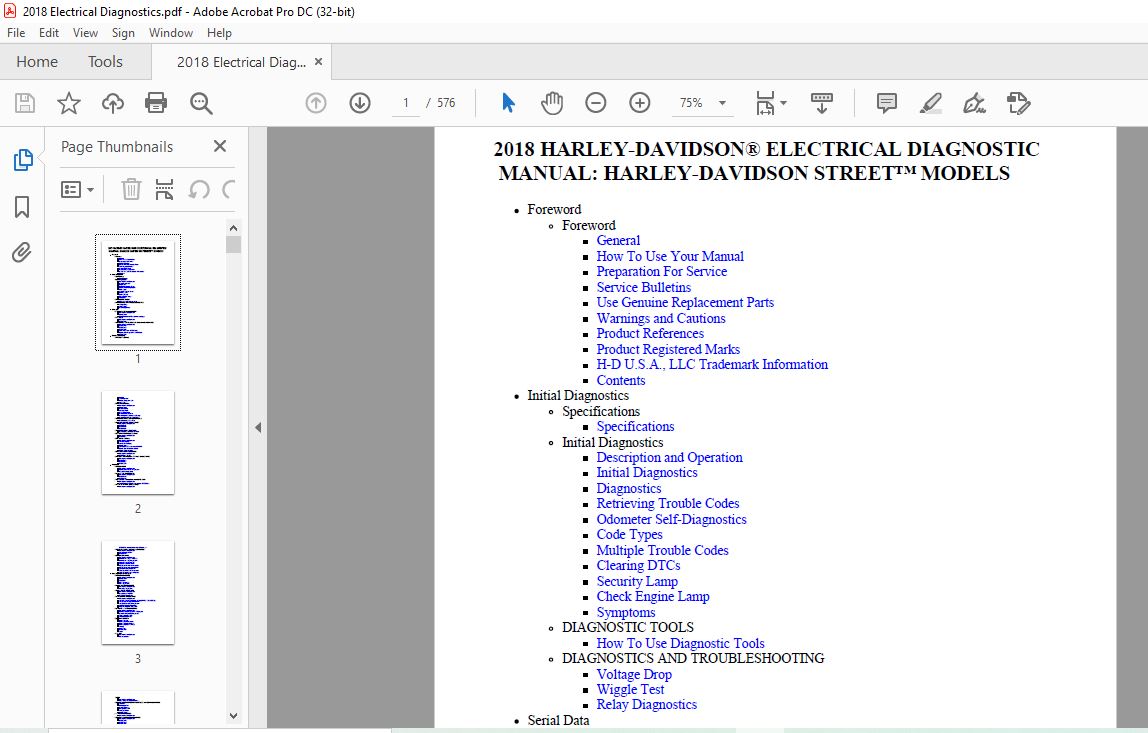Follow the Relay Diagnostics link

646,705
